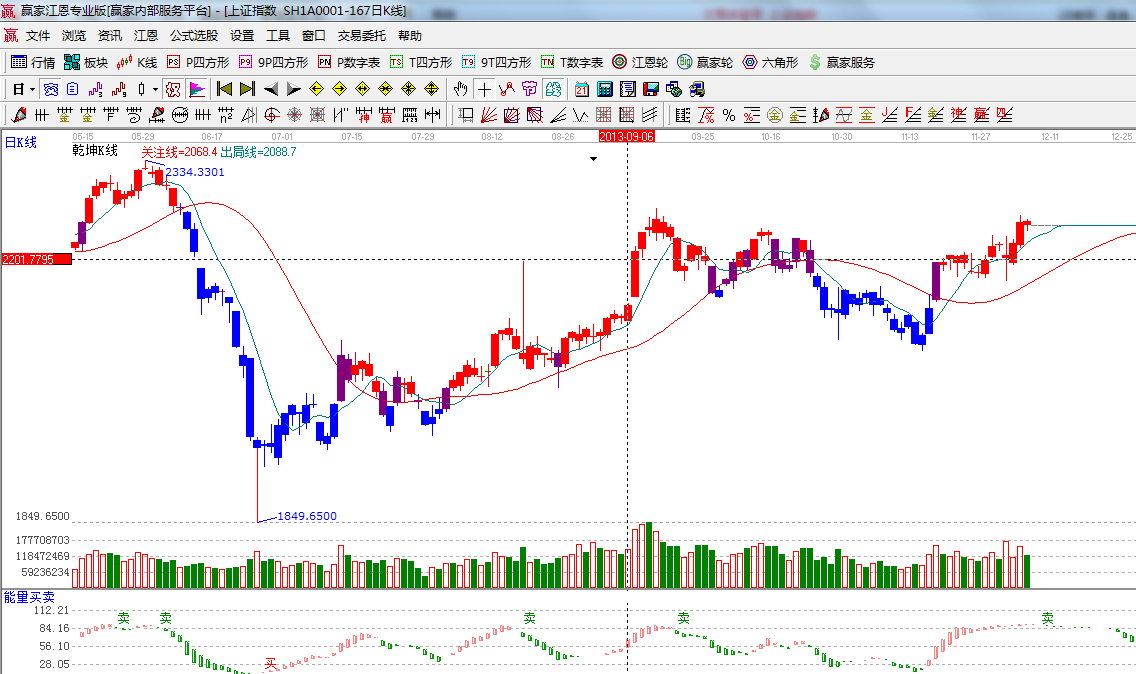Expand the 日 period dropdown arrow
The width and height of the screenshot is (1136, 674).
[32, 89]
